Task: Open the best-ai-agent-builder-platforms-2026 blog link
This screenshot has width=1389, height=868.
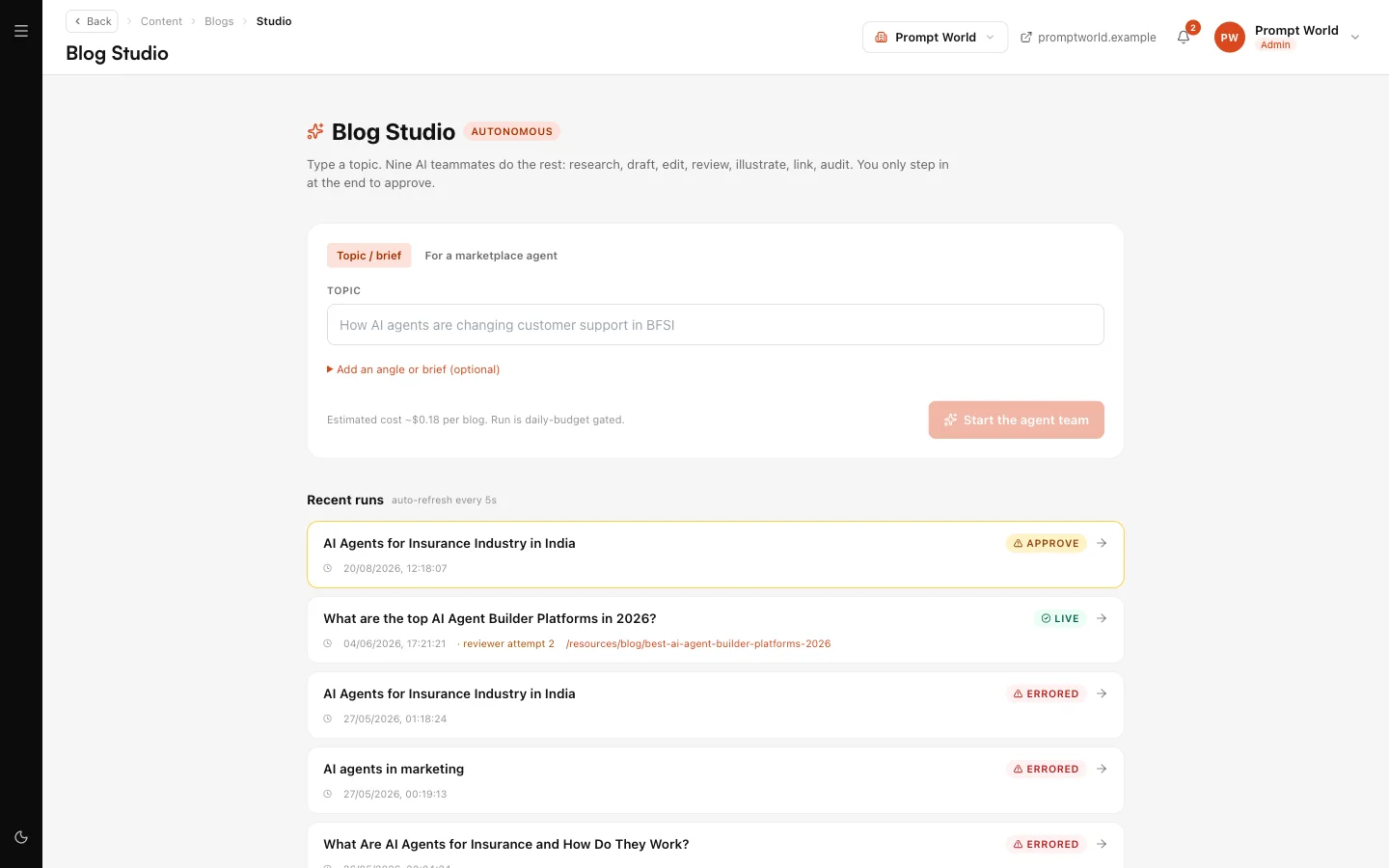Action: 698,643
